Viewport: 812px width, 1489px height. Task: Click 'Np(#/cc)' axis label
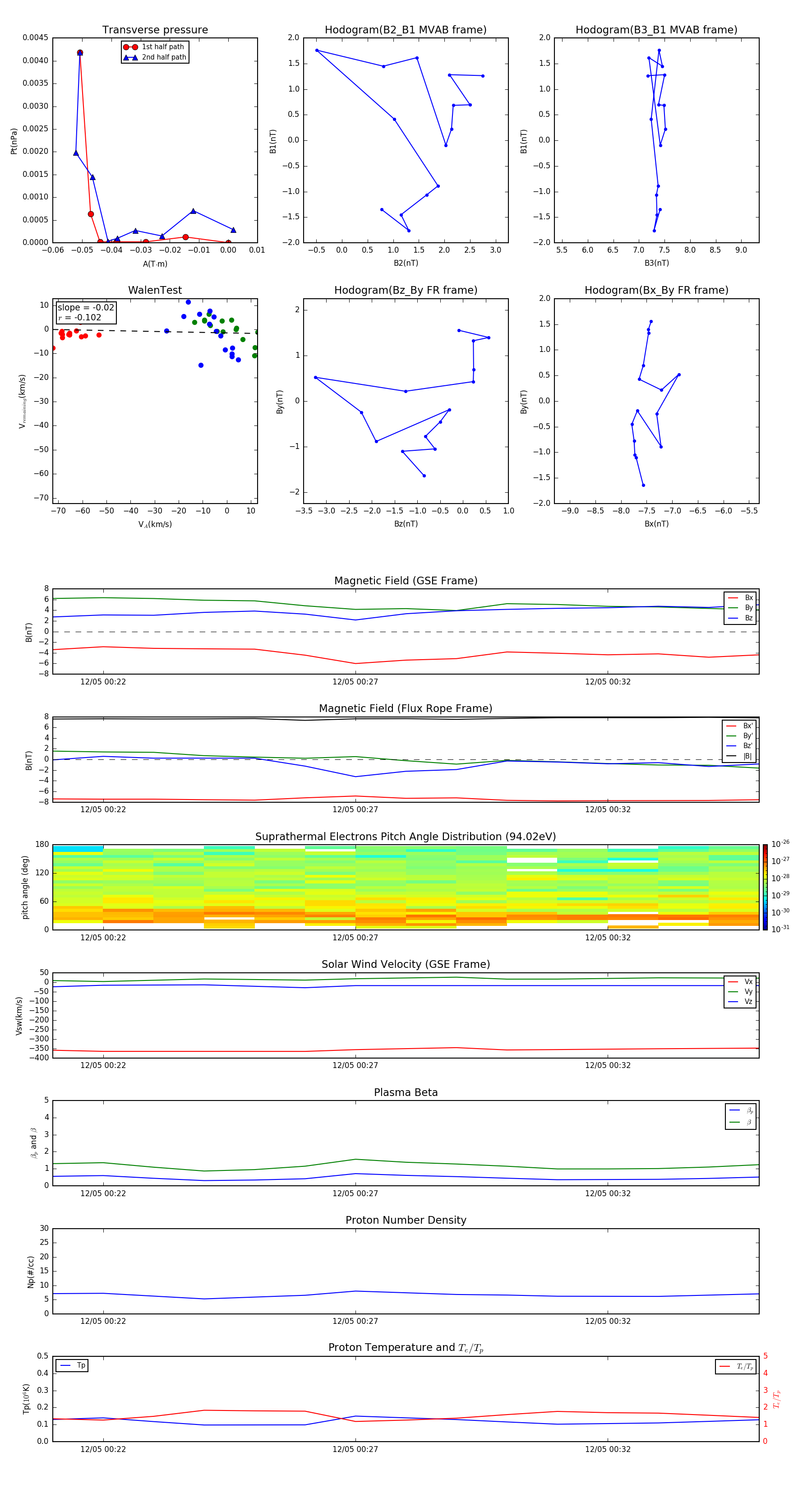click(x=31, y=1272)
